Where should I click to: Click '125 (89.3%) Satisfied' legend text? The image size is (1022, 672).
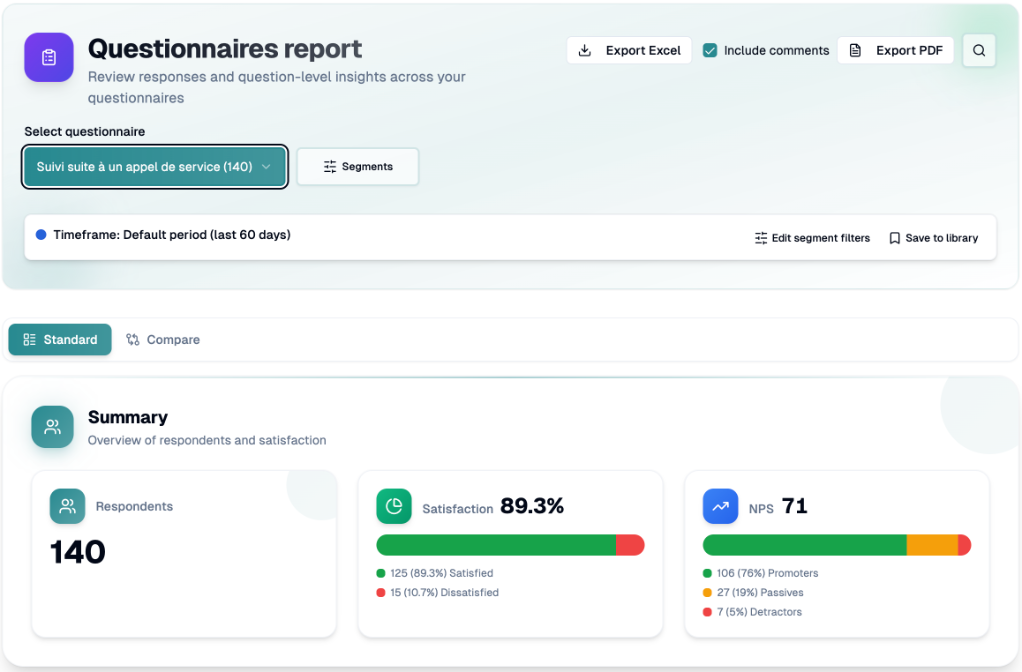click(442, 574)
